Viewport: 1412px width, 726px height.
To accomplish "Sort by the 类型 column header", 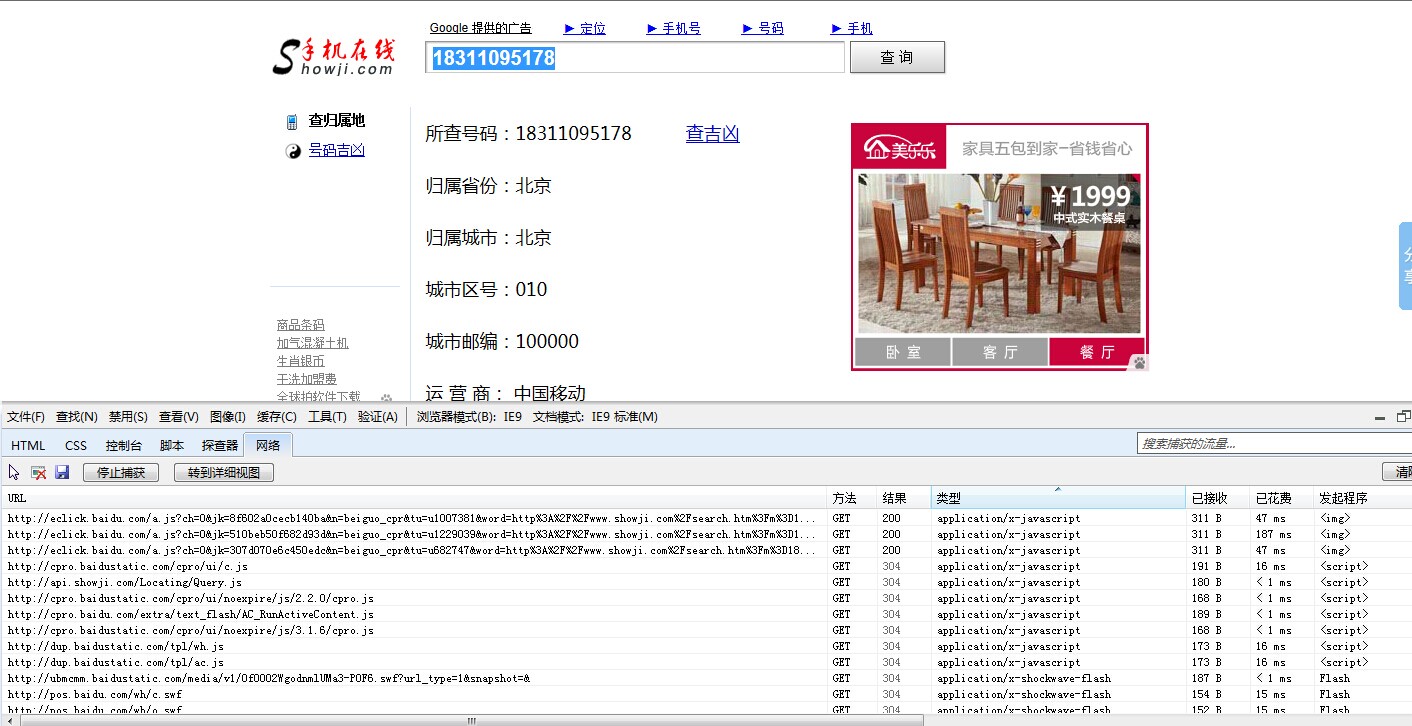I will (1058, 498).
